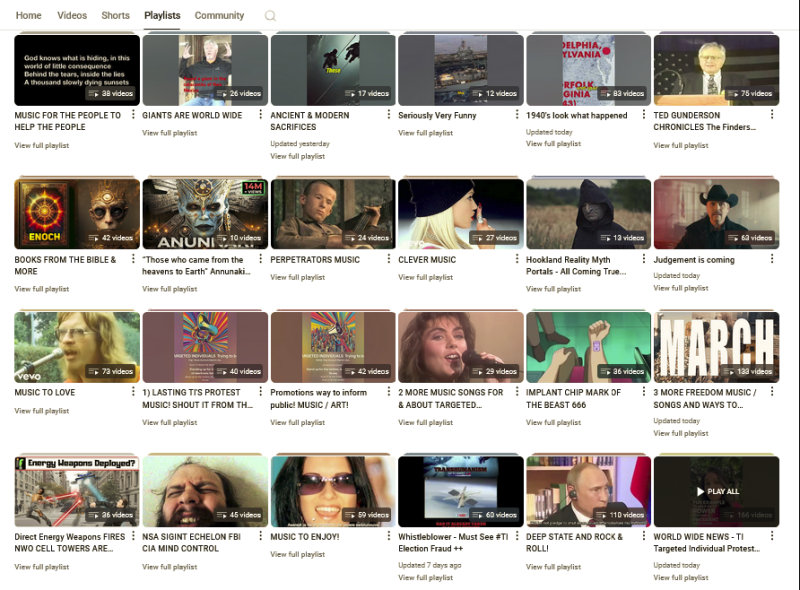The image size is (800, 590).
Task: Open options menu for MUSIC TO LOVE
Action: (133, 391)
